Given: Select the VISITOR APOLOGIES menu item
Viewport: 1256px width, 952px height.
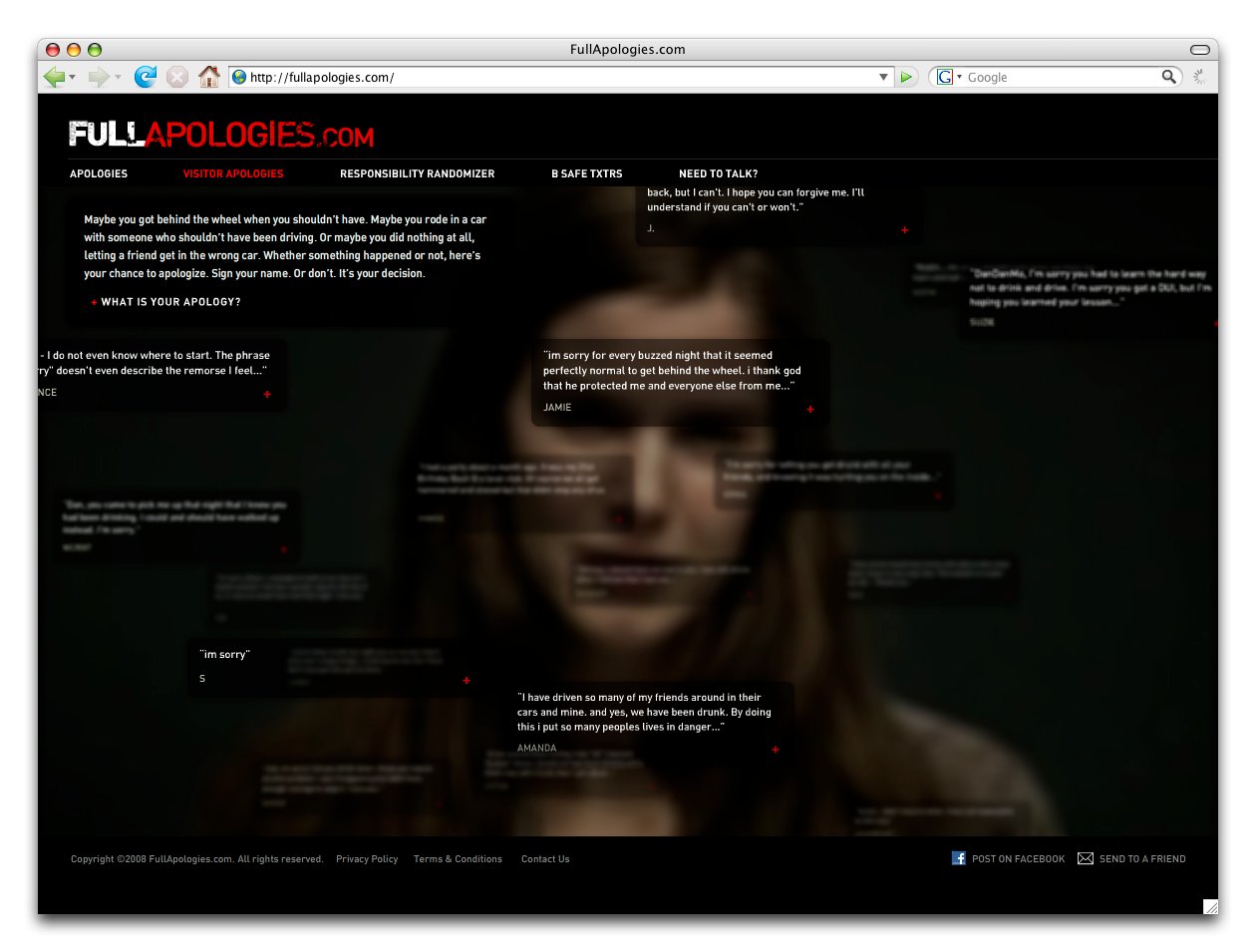Looking at the screenshot, I should click(x=233, y=173).
